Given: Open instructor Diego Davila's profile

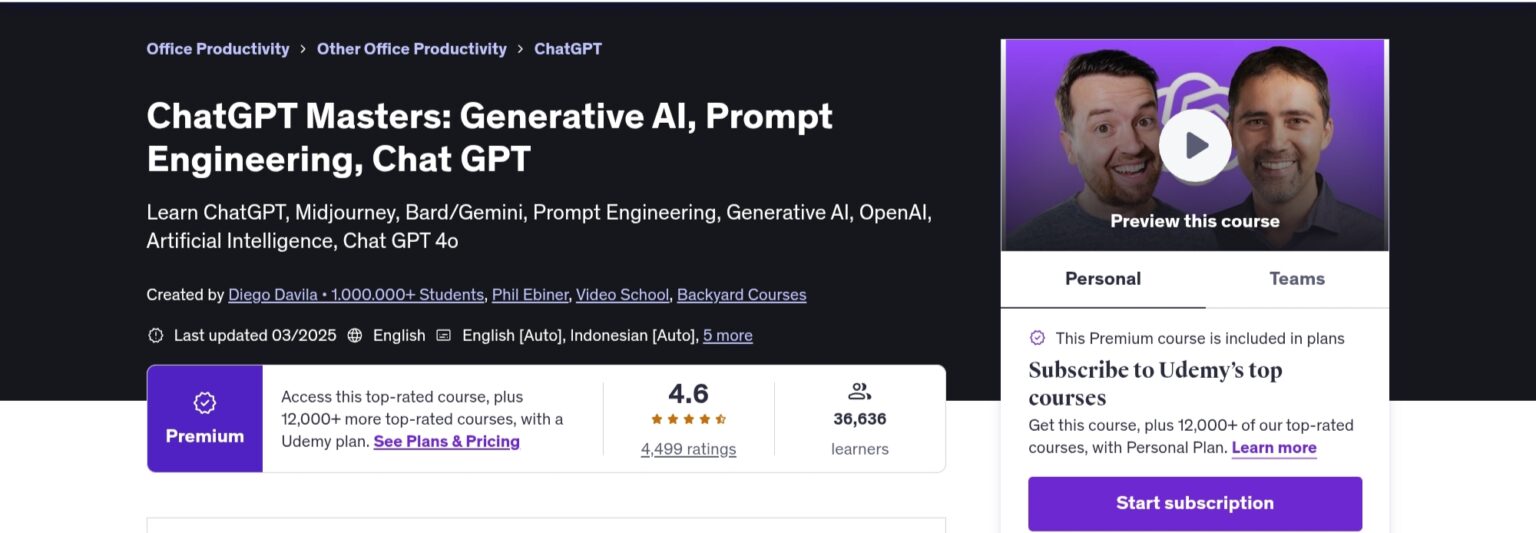Looking at the screenshot, I should [356, 295].
